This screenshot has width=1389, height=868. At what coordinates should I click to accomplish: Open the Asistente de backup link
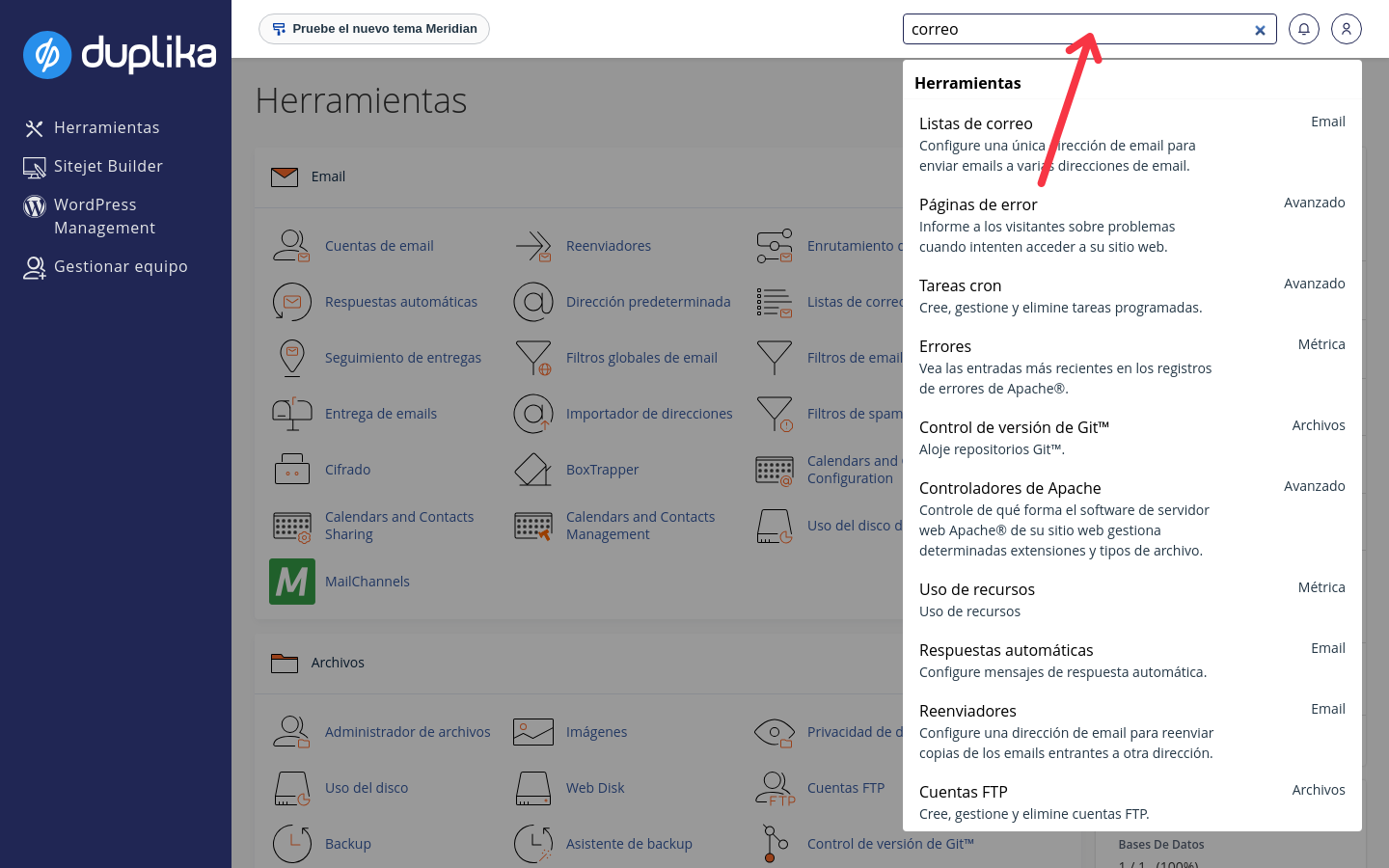(629, 844)
